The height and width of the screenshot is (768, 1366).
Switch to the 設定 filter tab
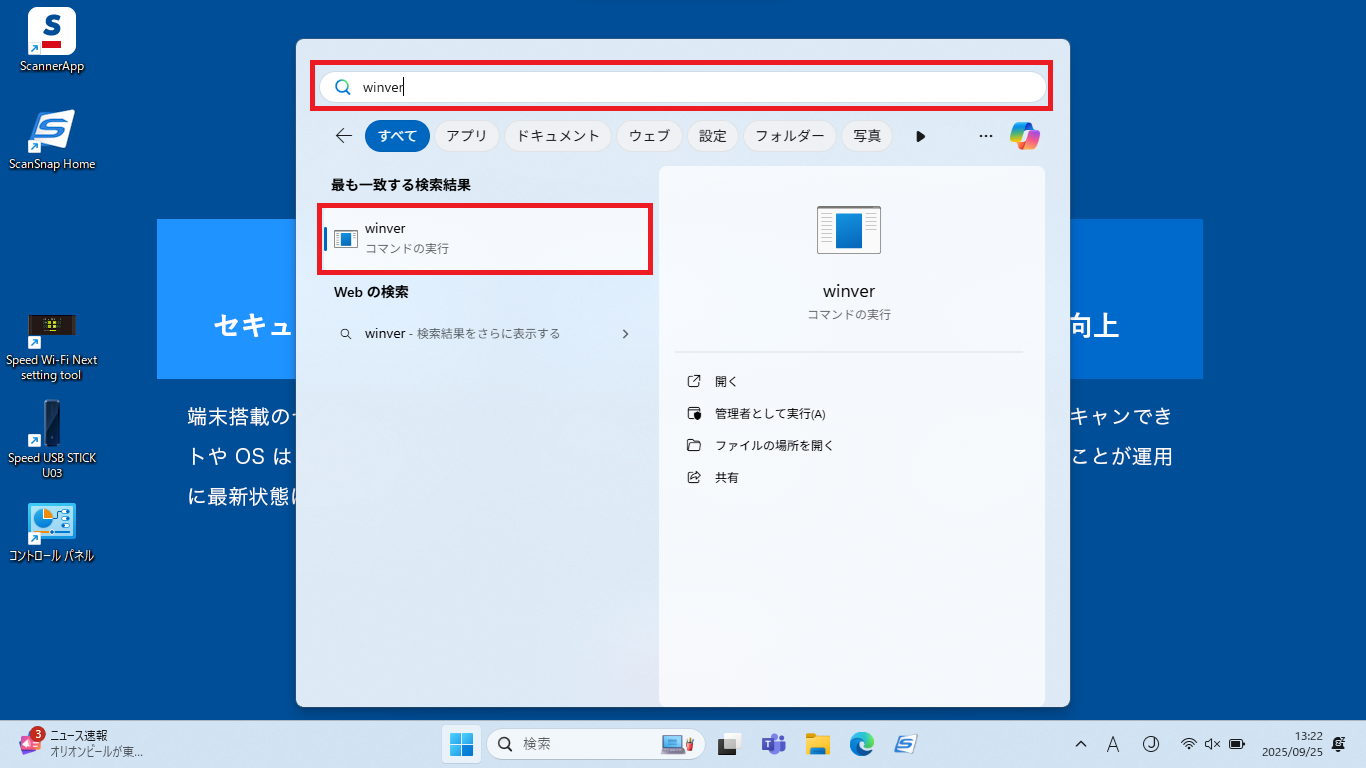click(x=713, y=136)
